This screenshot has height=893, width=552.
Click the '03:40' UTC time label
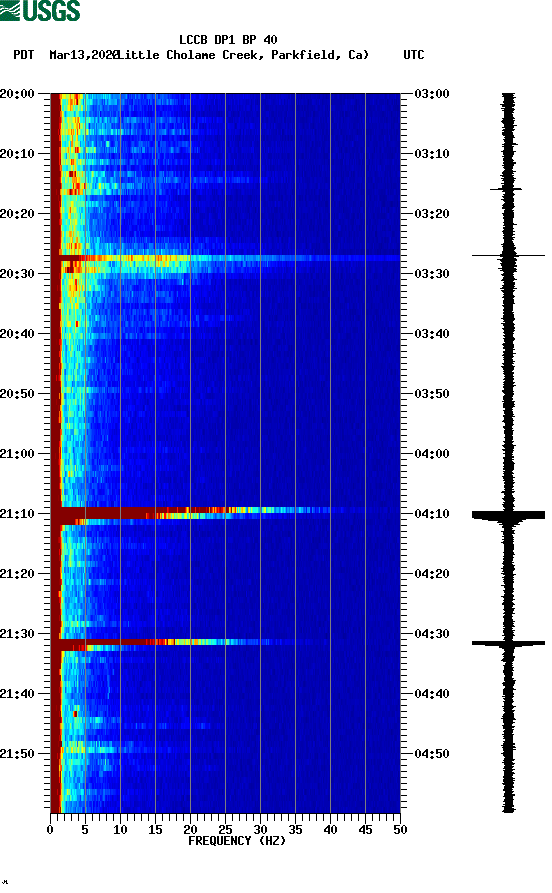click(x=432, y=334)
